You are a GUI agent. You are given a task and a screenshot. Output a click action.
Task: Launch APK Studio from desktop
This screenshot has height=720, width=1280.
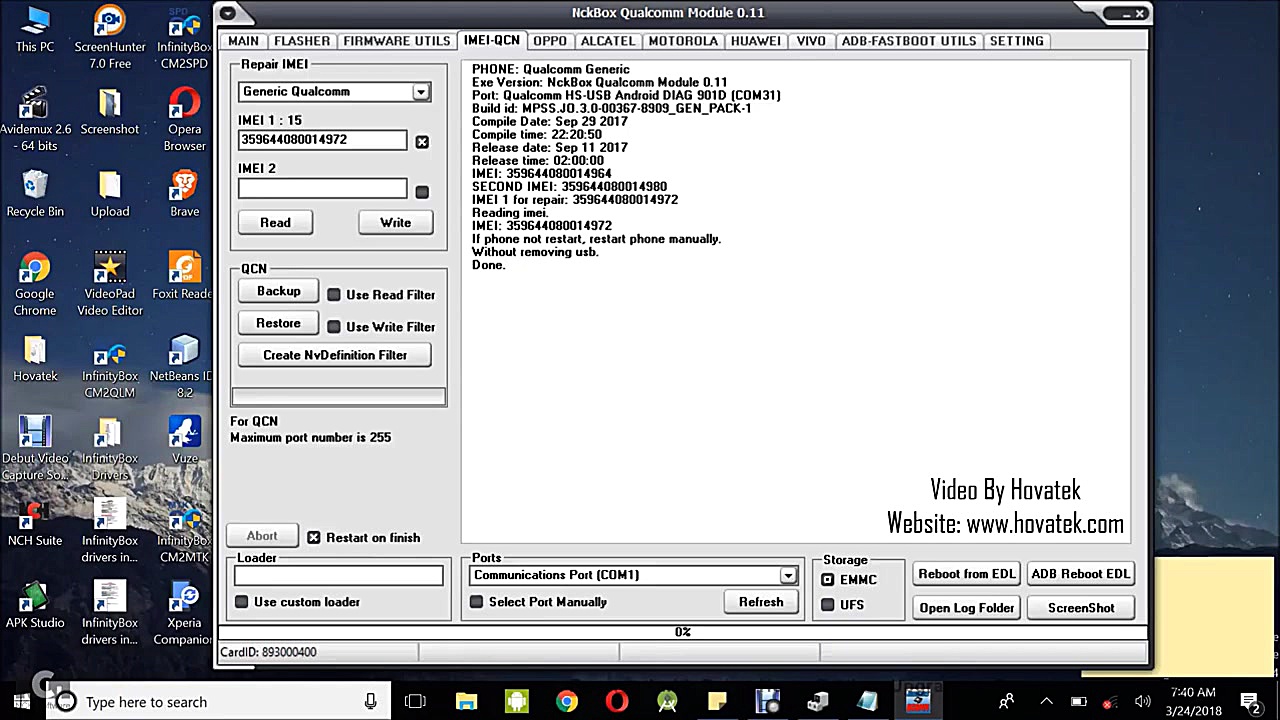click(35, 606)
